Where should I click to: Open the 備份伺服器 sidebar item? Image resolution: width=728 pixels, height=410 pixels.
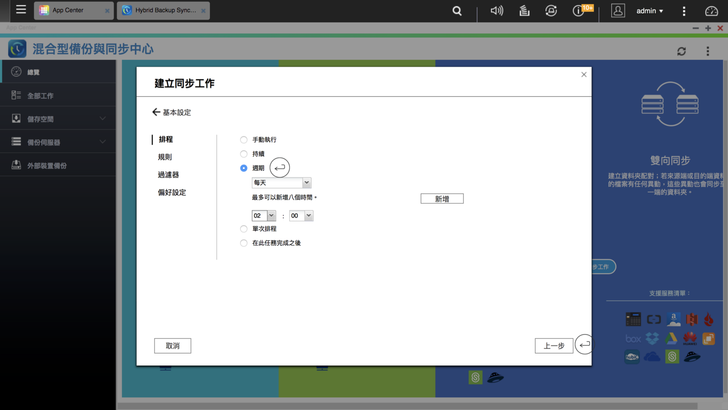[58, 142]
